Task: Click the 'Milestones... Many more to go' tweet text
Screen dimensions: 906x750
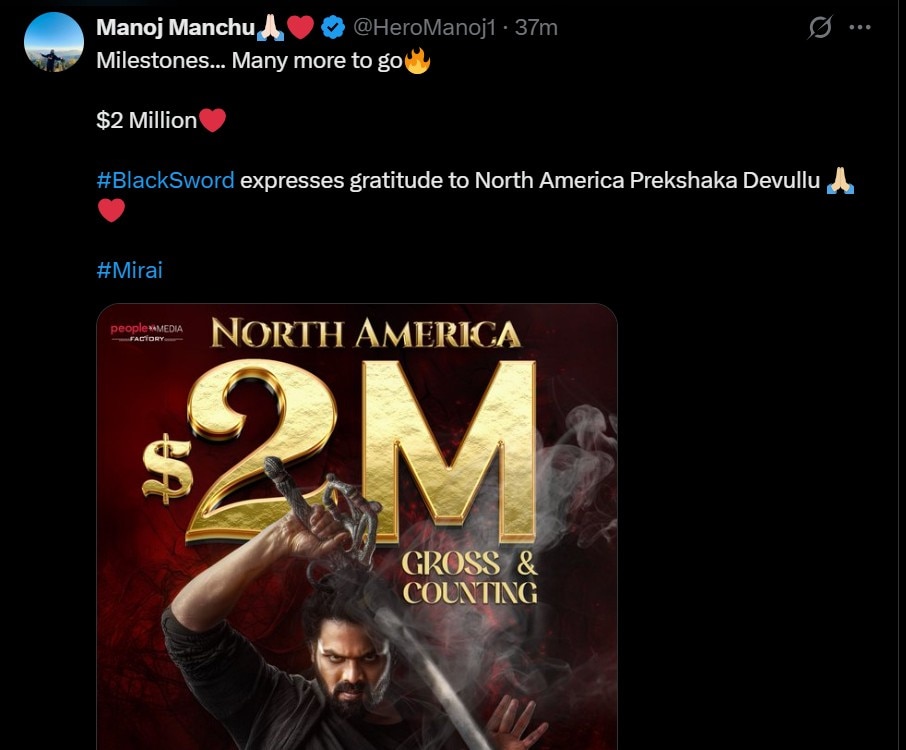Action: (250, 61)
